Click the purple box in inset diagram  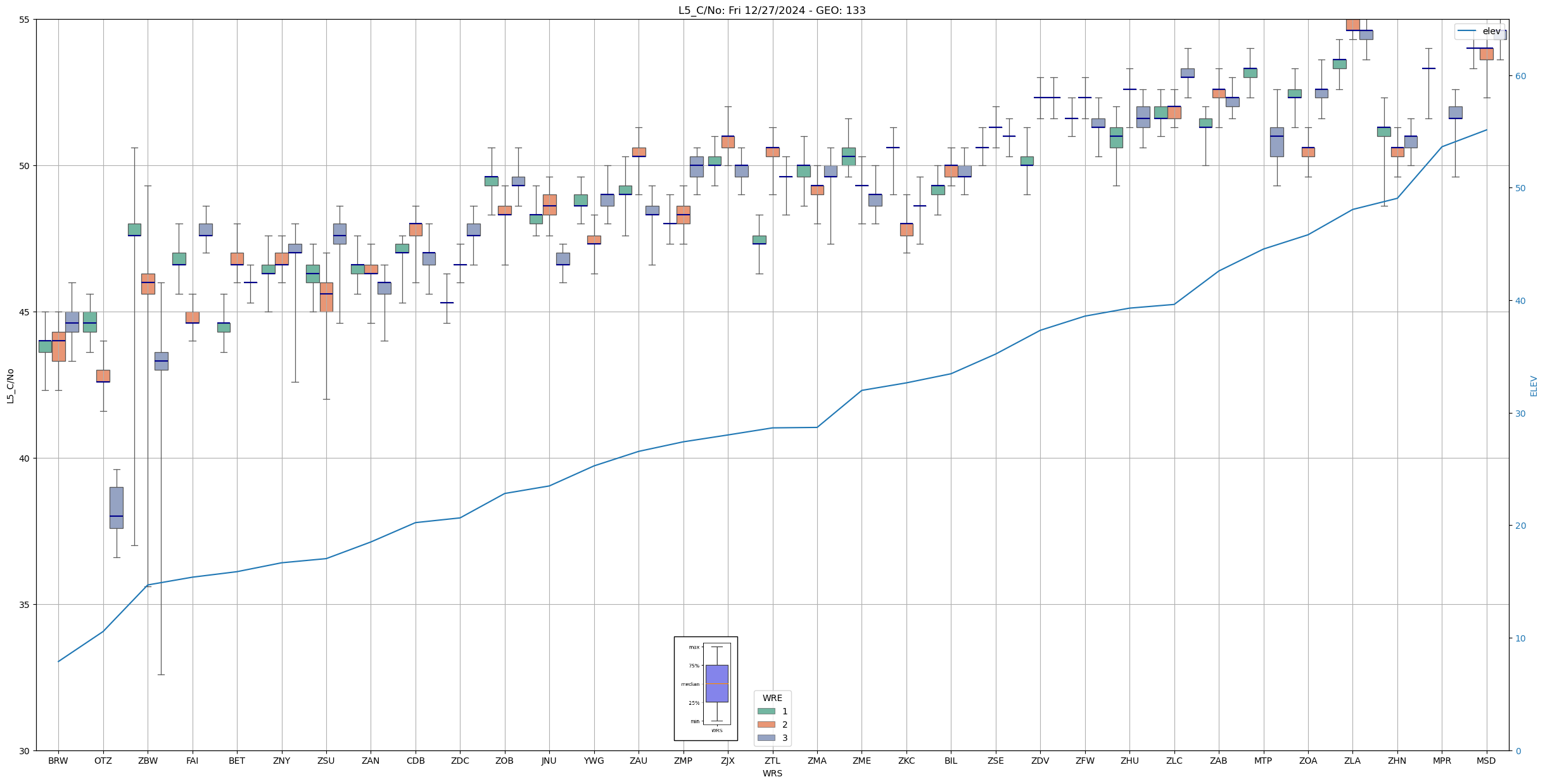pos(716,683)
